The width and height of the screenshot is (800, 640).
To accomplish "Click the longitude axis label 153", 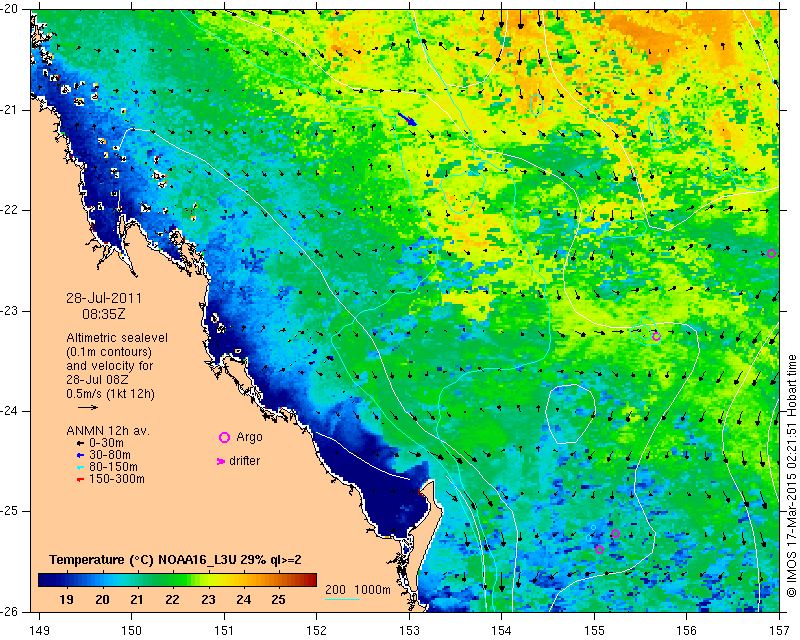I will tap(409, 631).
